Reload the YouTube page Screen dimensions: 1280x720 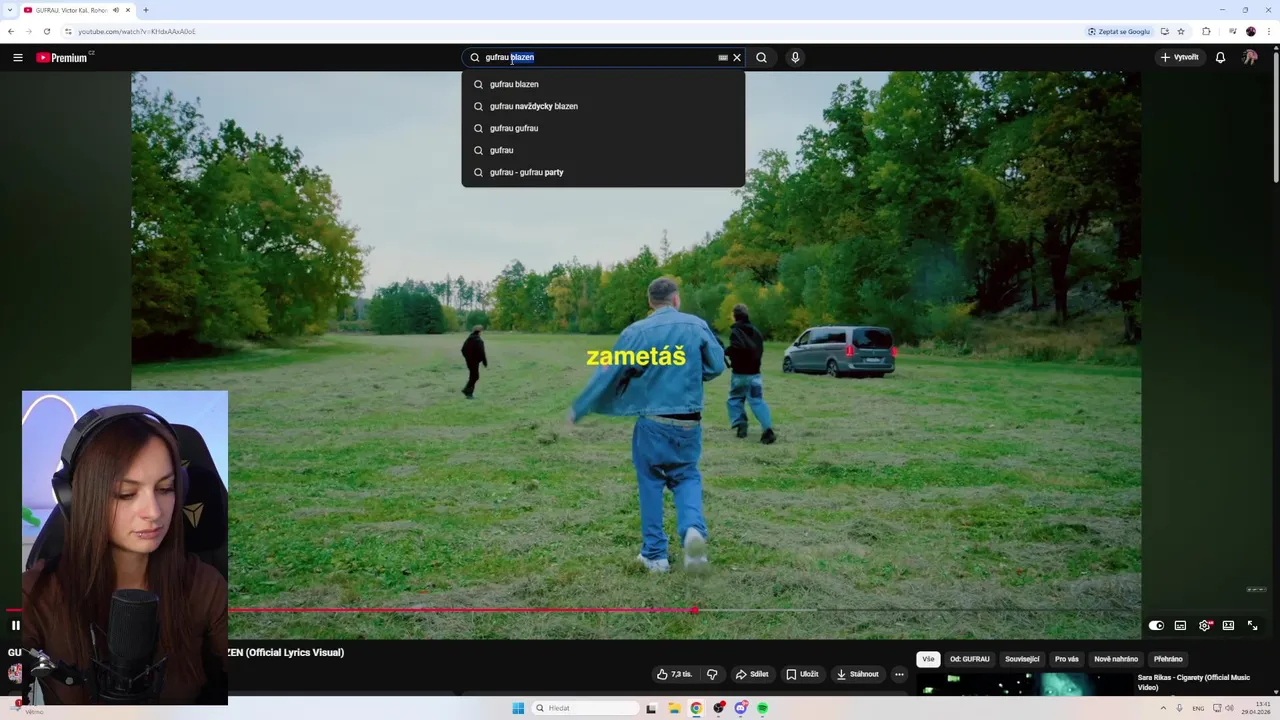pos(47,31)
